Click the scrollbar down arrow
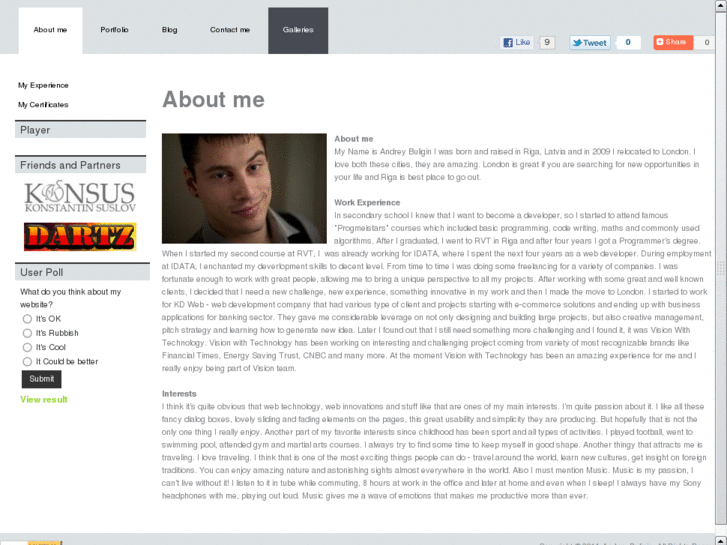This screenshot has width=727, height=545. [x=721, y=540]
